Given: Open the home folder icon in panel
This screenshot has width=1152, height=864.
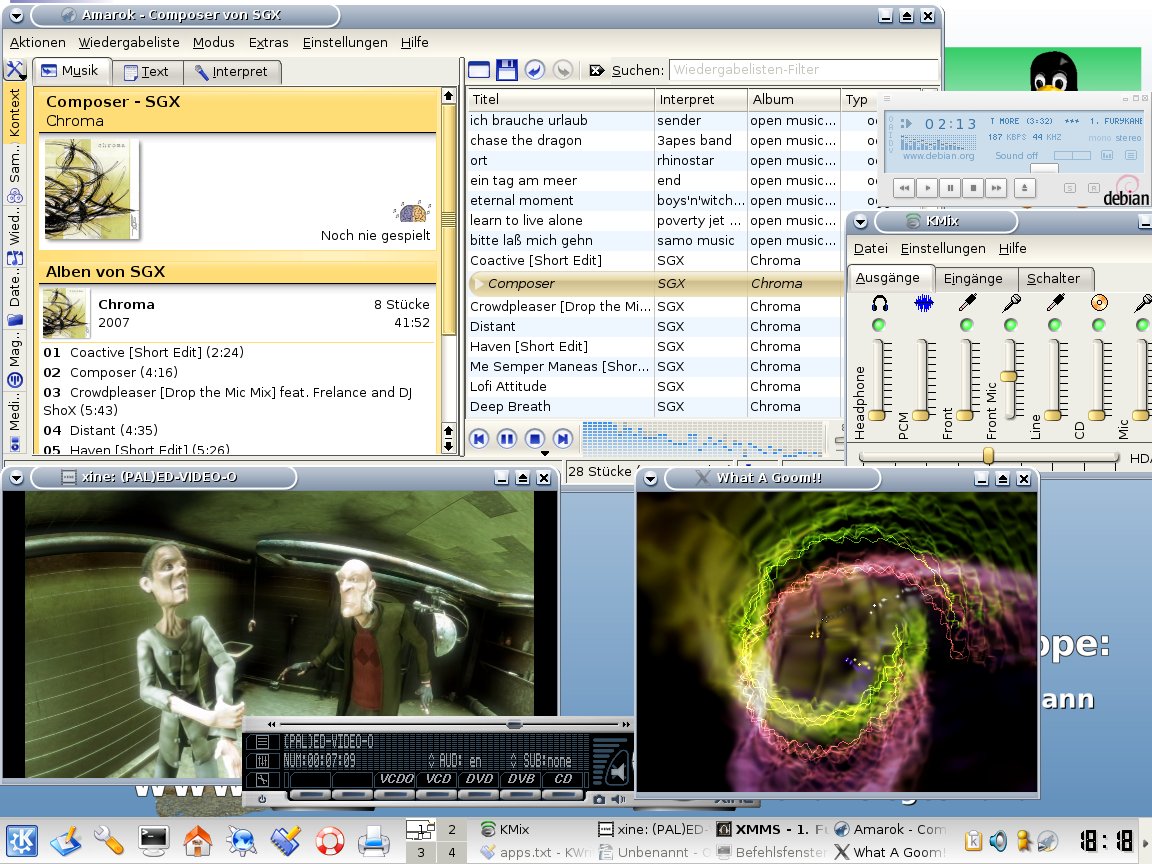Looking at the screenshot, I should (x=198, y=841).
